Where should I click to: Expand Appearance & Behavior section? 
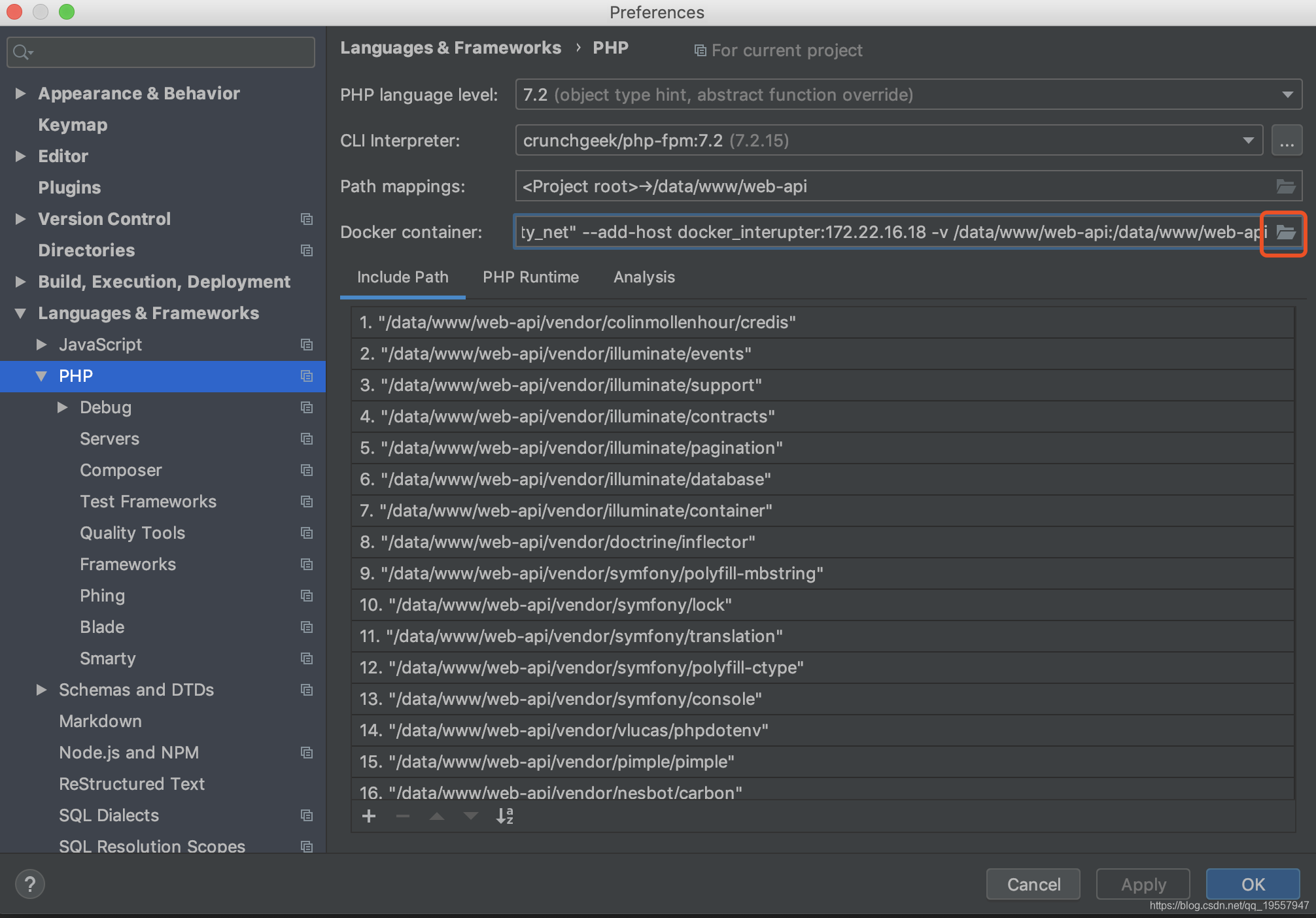(20, 93)
